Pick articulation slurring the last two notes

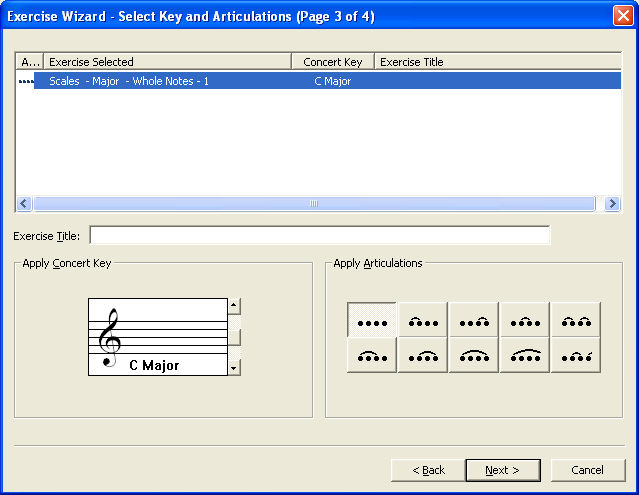[x=473, y=320]
